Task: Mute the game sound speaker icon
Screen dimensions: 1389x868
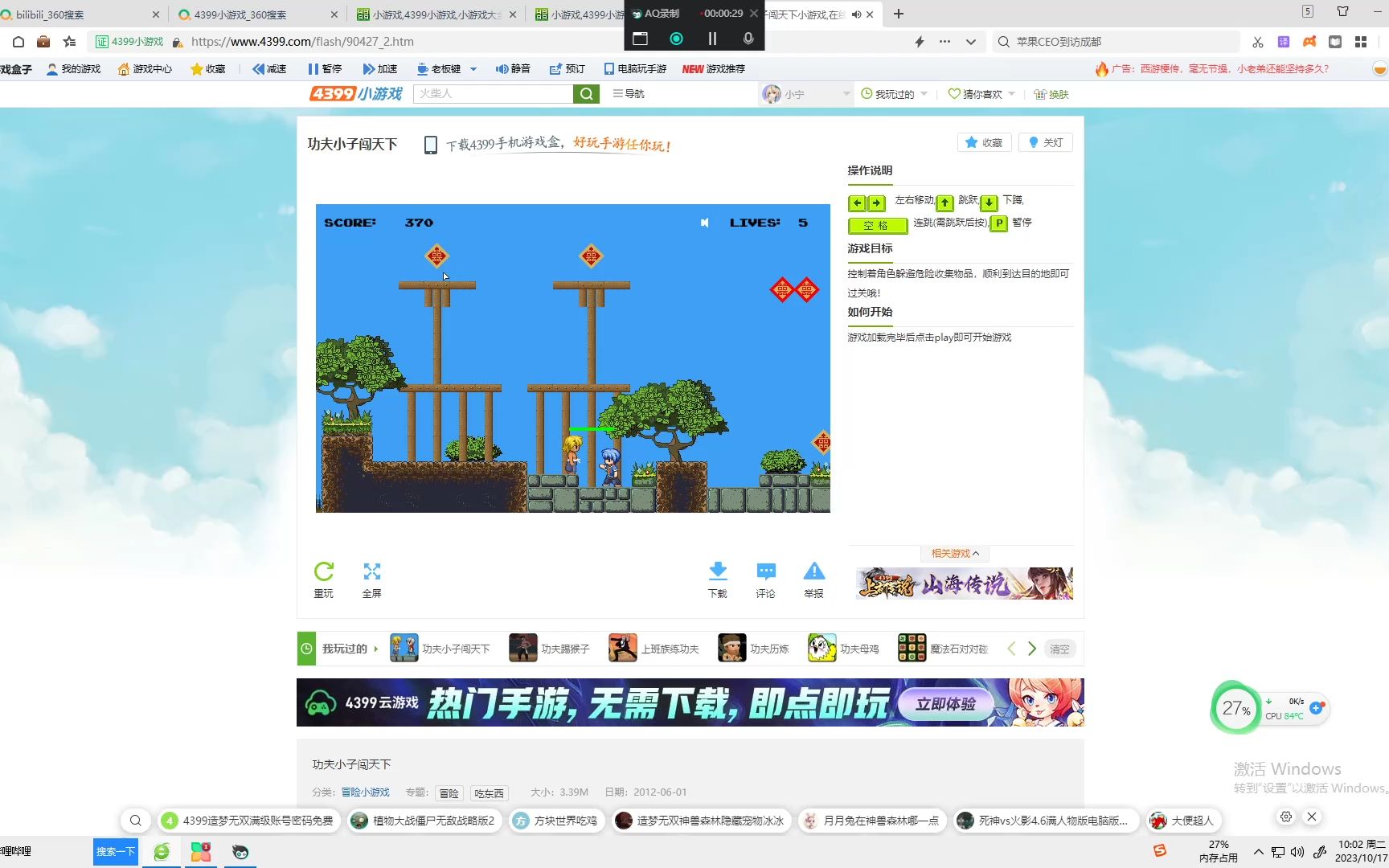Action: tap(705, 223)
